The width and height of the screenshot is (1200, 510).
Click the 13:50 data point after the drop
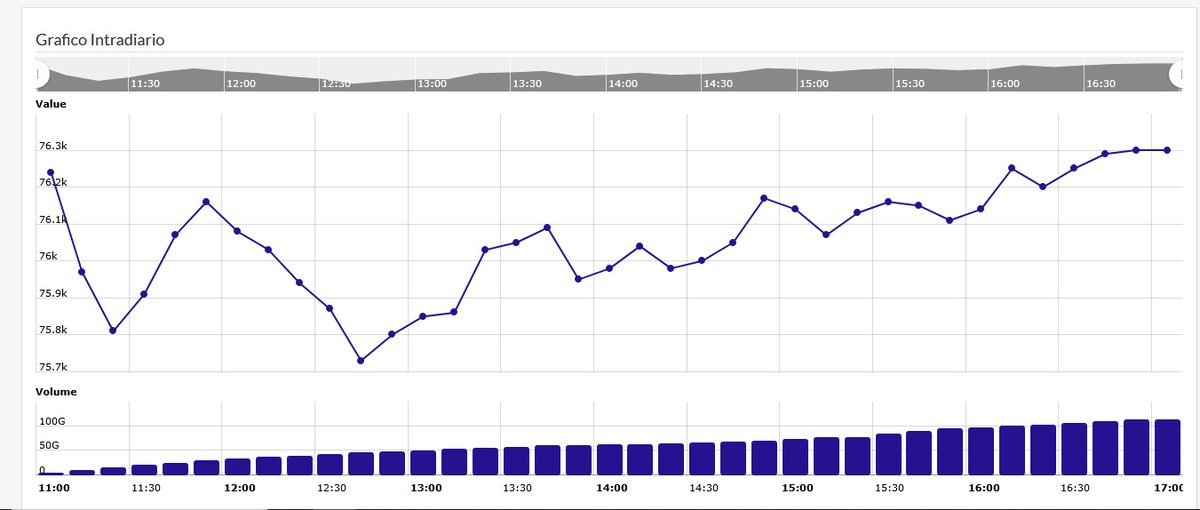(578, 279)
